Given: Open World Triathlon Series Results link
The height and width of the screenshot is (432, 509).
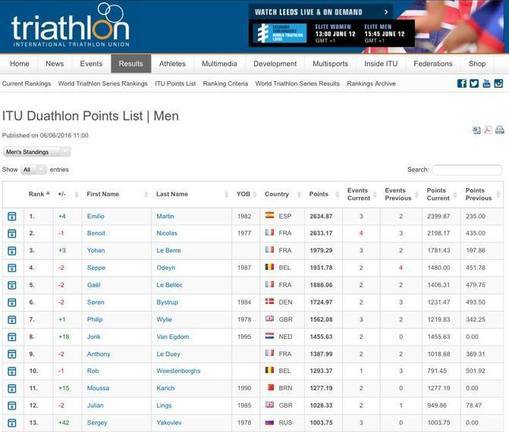Looking at the screenshot, I should (297, 84).
